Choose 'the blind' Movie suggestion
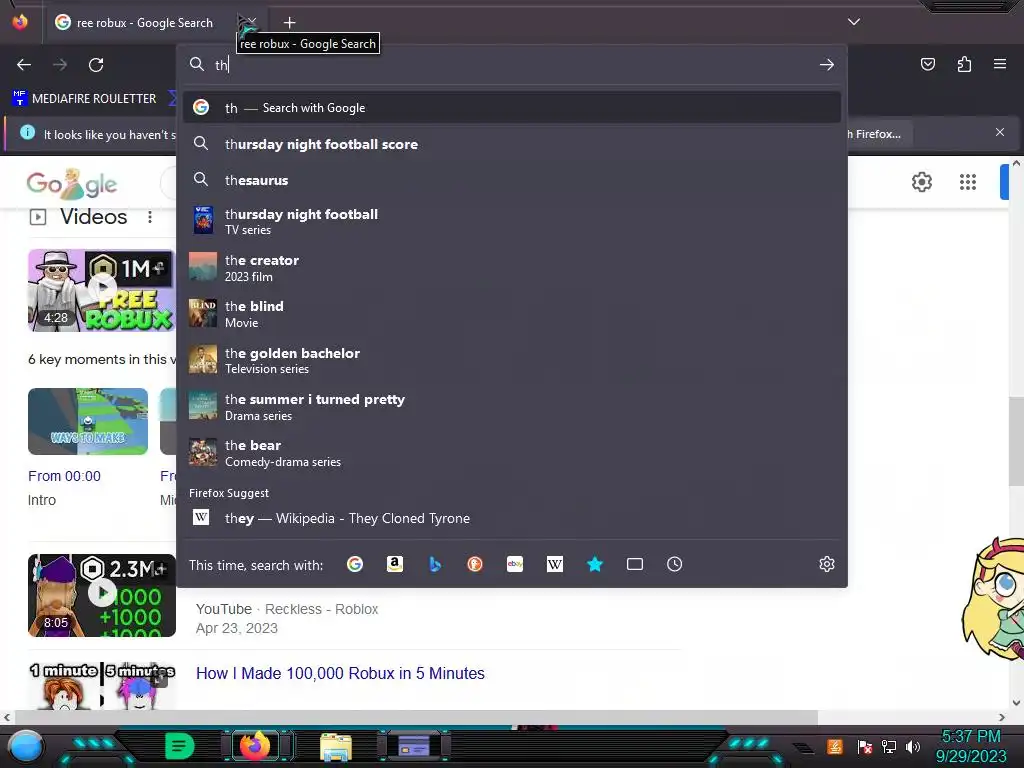The width and height of the screenshot is (1024, 768). pyautogui.click(x=511, y=313)
